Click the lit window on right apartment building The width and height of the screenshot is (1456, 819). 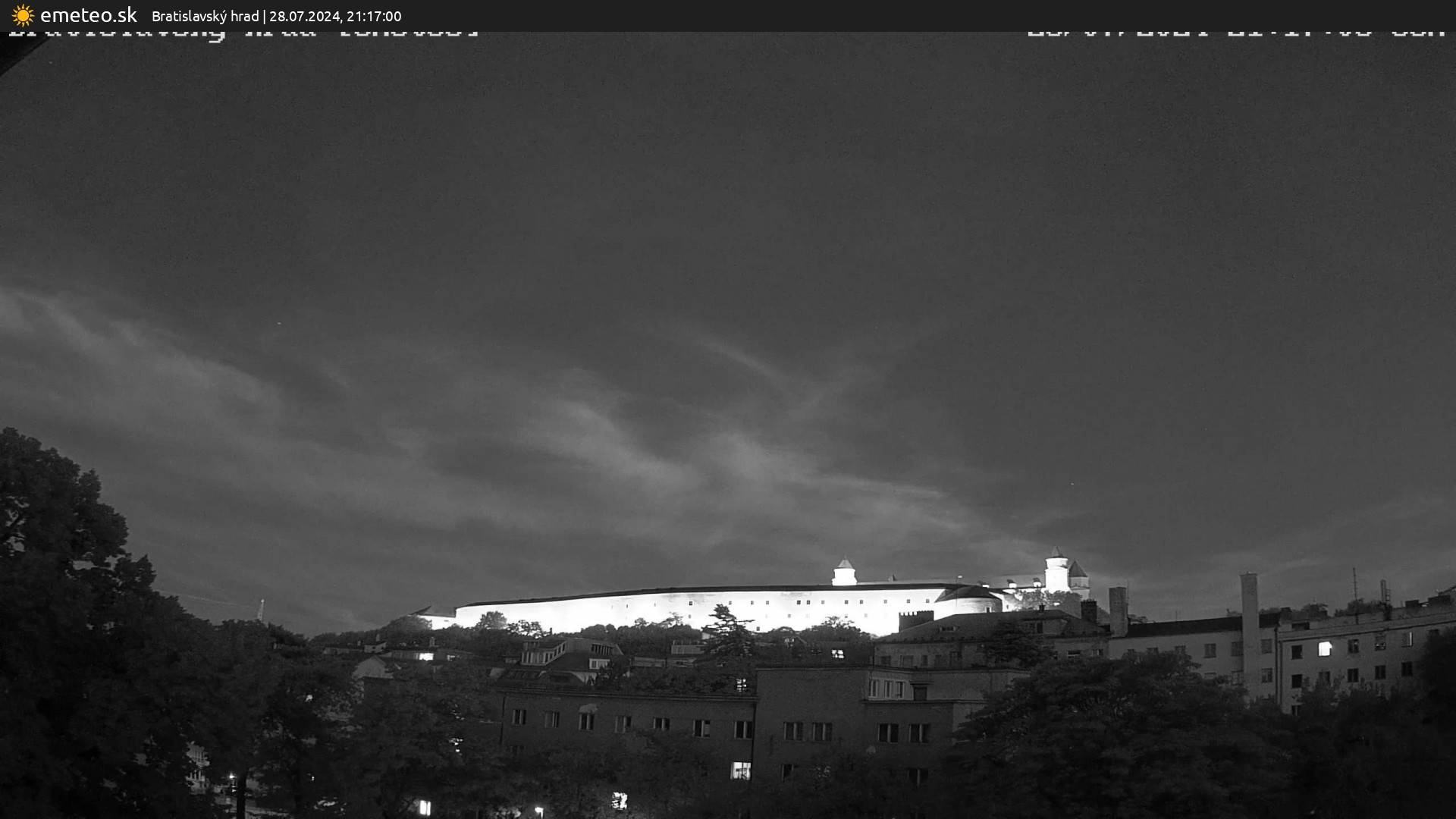coord(1324,648)
